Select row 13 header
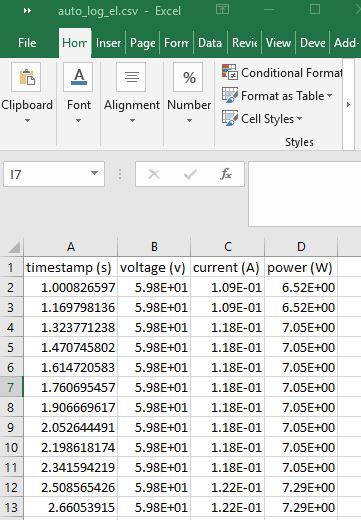 click(x=11, y=507)
